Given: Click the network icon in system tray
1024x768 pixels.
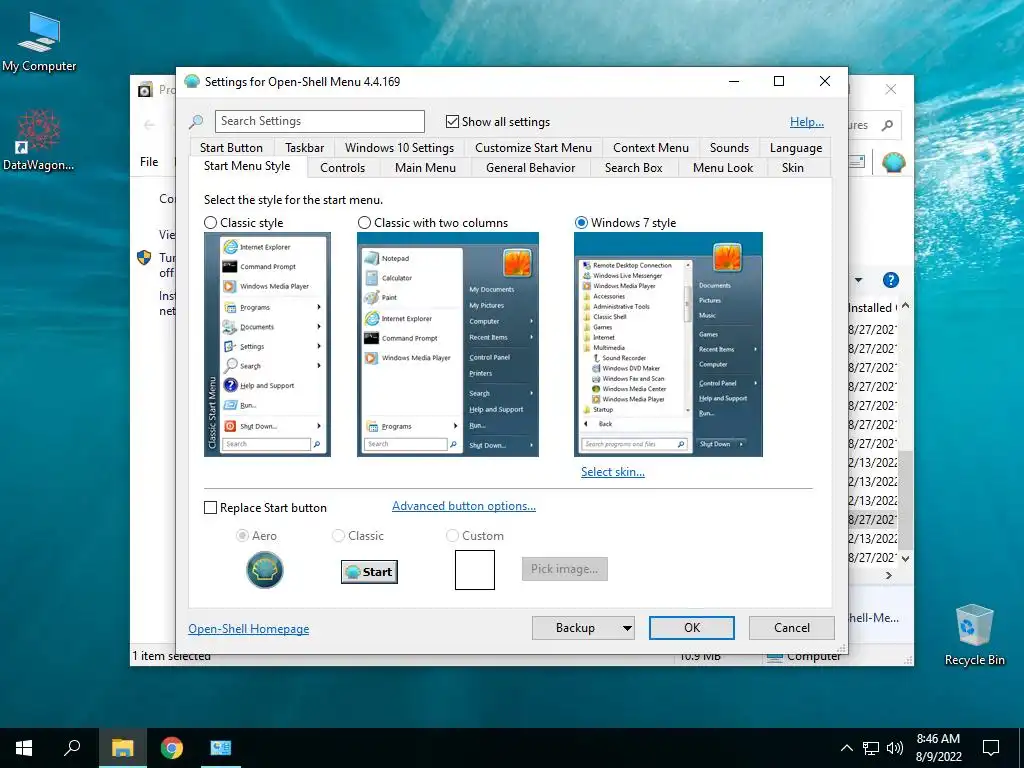Looking at the screenshot, I should coord(871,748).
